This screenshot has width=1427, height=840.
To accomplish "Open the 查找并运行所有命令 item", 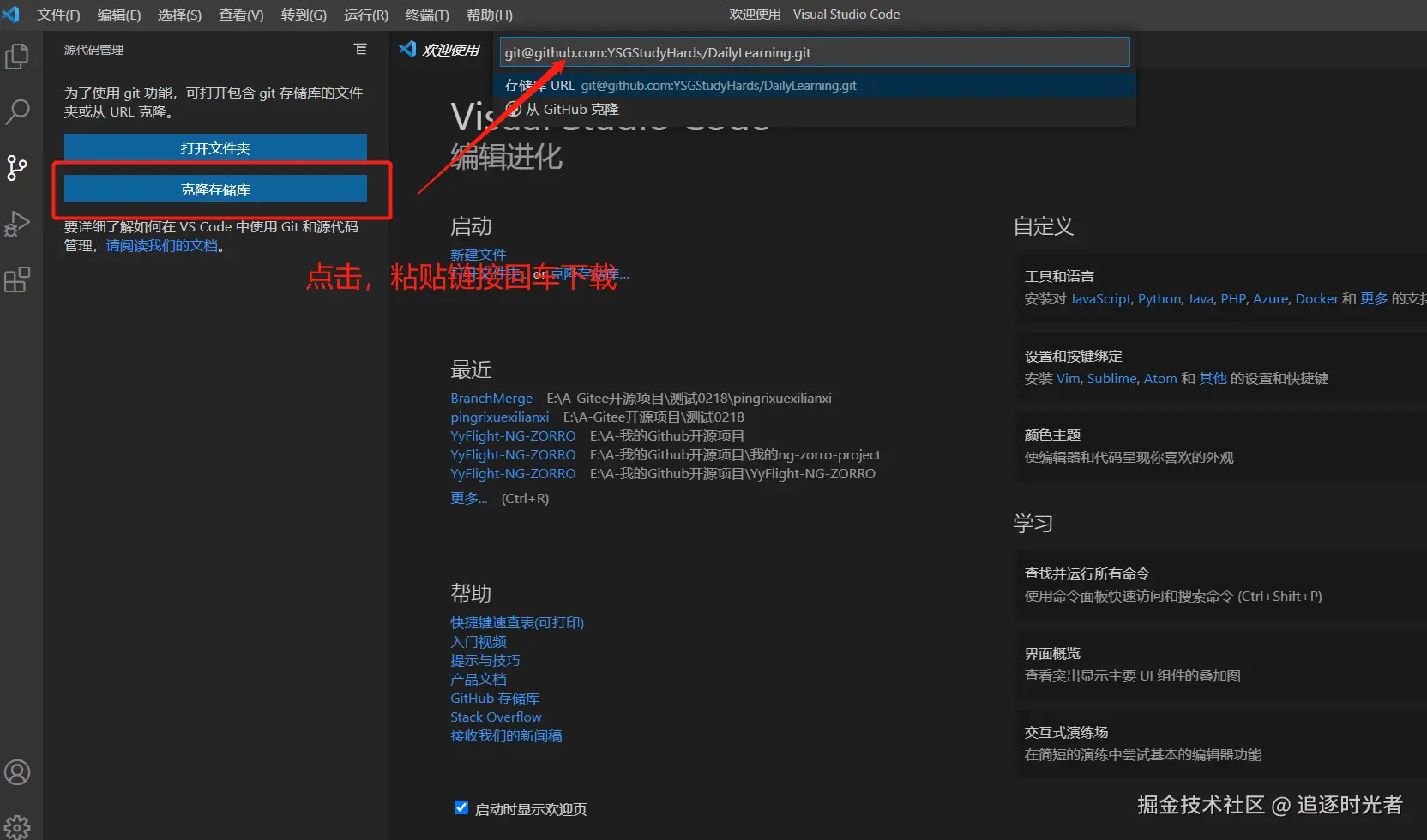I will (x=1221, y=585).
